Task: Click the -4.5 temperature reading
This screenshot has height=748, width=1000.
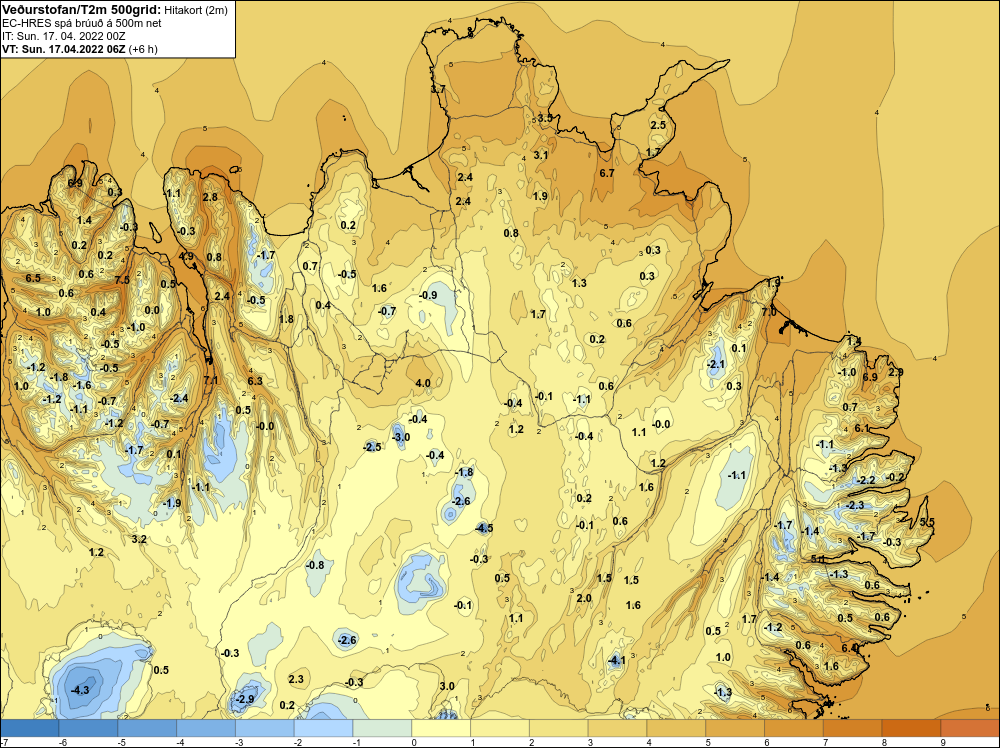Action: point(485,528)
